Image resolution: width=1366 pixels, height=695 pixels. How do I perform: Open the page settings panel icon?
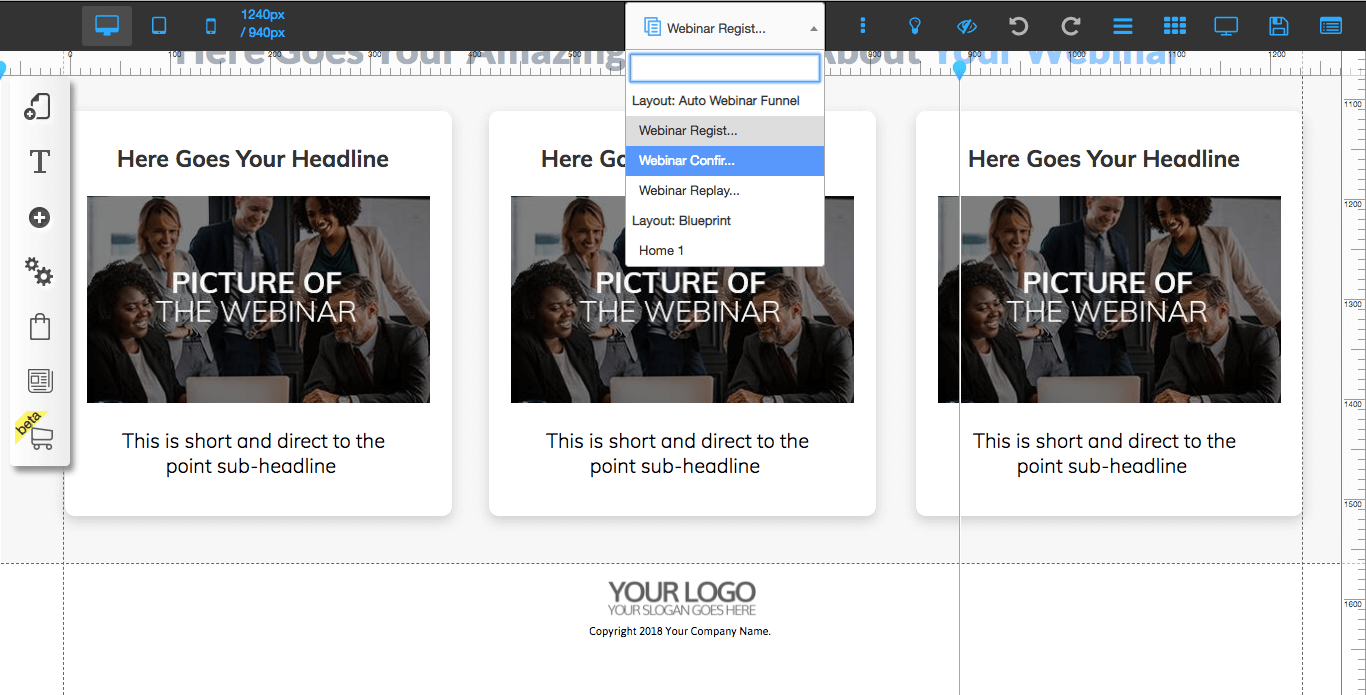point(1331,26)
